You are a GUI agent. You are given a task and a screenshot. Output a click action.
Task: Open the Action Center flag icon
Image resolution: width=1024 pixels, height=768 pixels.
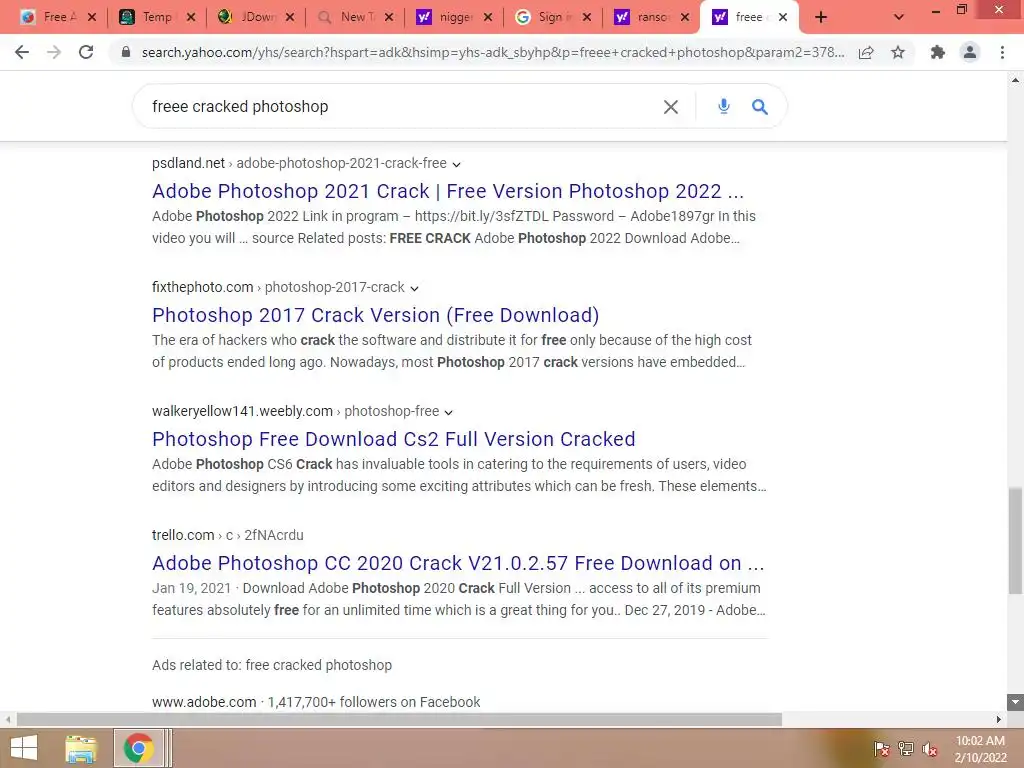[881, 749]
